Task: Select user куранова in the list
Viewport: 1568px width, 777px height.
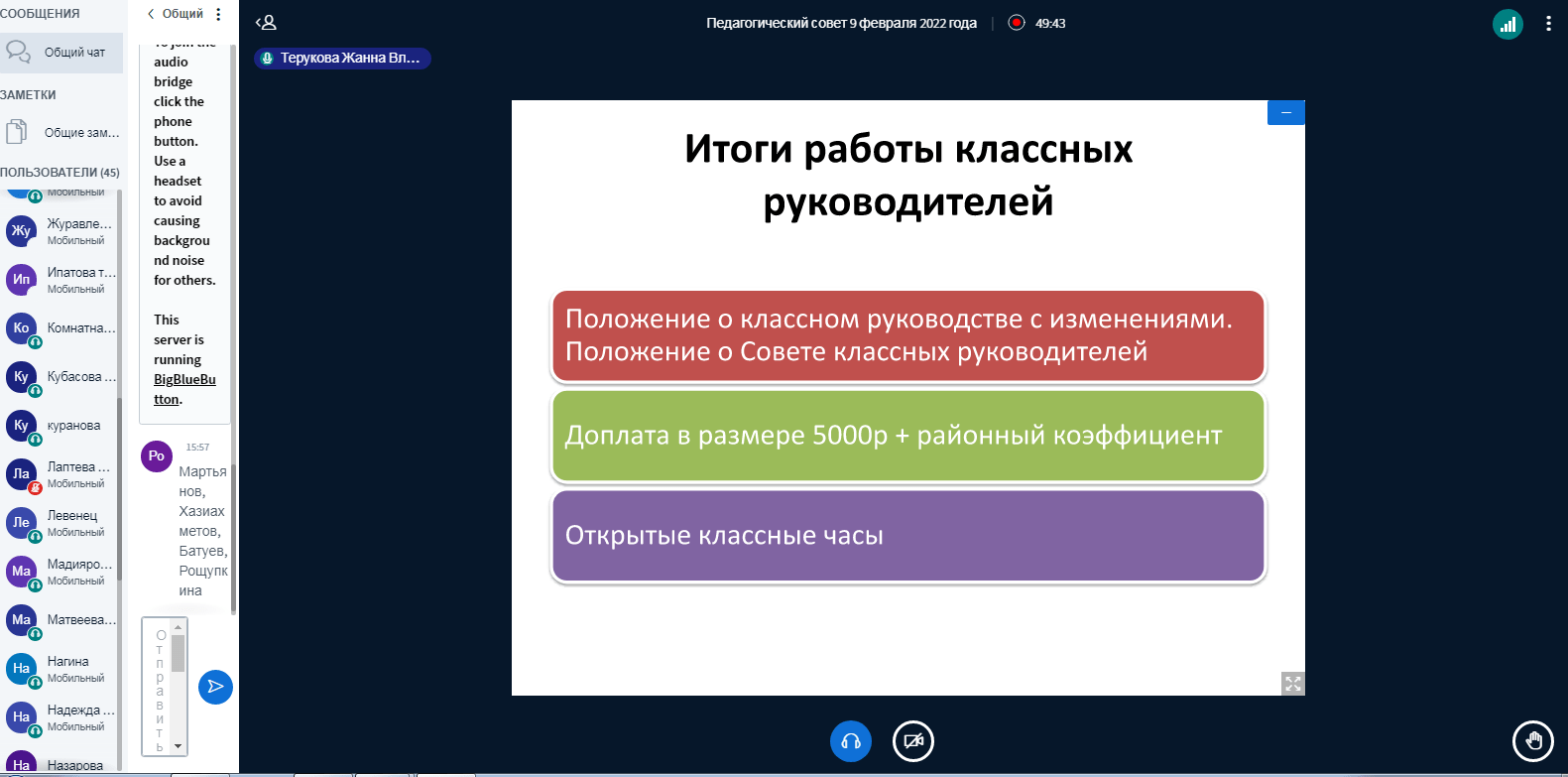Action: (60, 426)
